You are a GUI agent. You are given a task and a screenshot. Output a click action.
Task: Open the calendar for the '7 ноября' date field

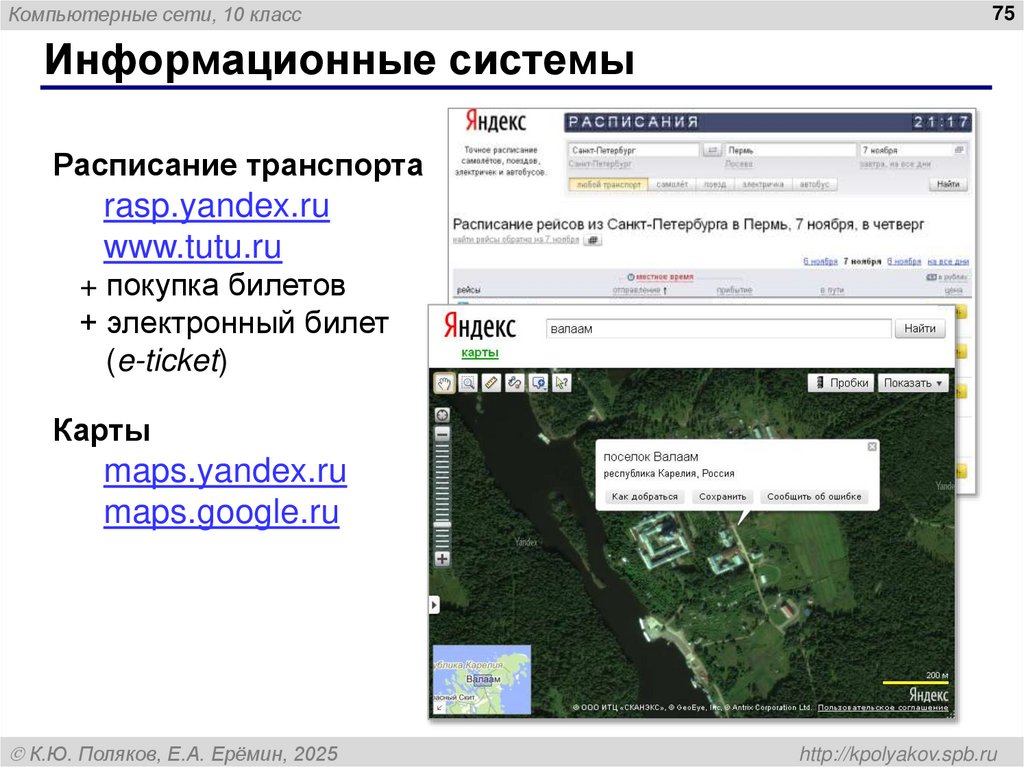(958, 151)
